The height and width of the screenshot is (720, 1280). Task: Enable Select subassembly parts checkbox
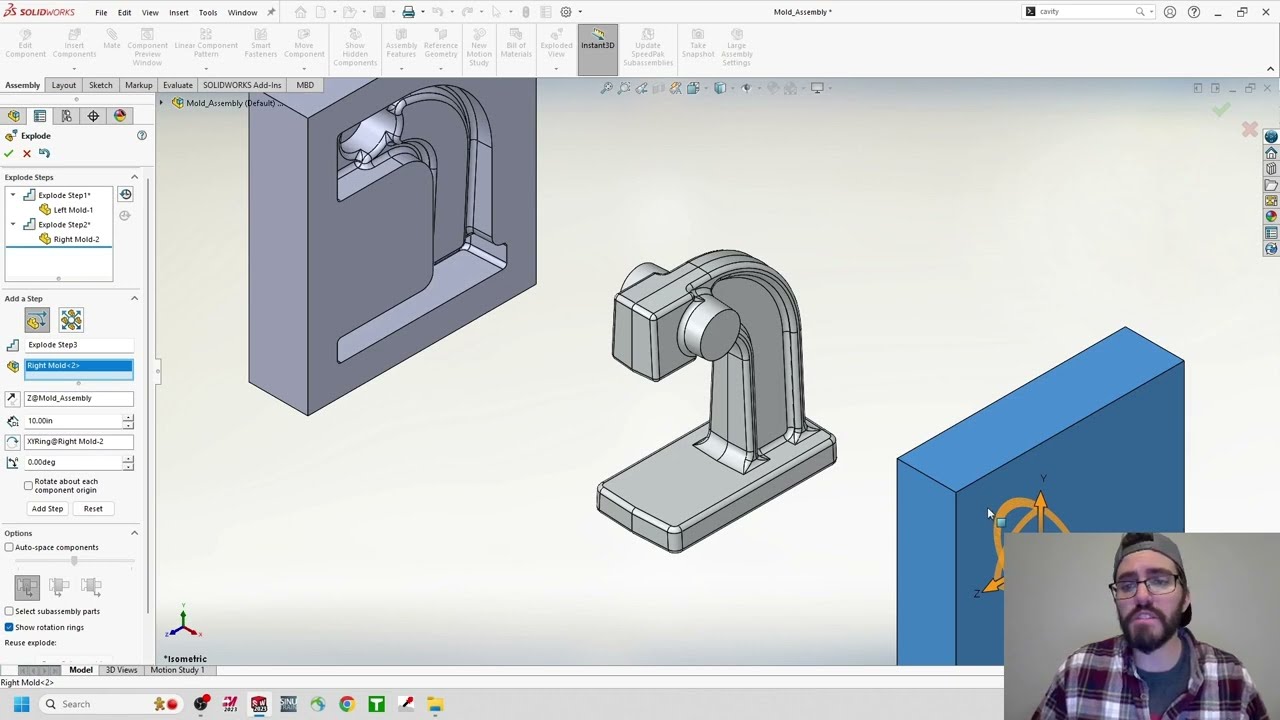click(9, 611)
